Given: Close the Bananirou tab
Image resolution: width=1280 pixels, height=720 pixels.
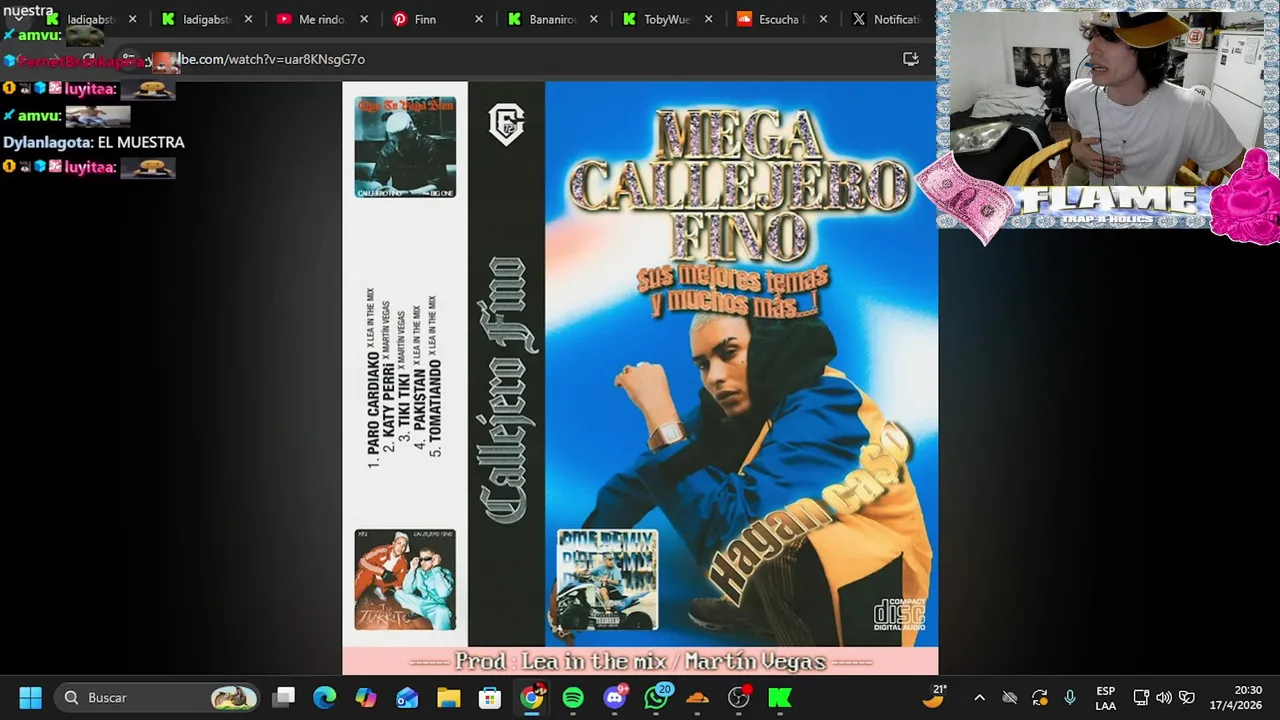Looking at the screenshot, I should pos(594,19).
